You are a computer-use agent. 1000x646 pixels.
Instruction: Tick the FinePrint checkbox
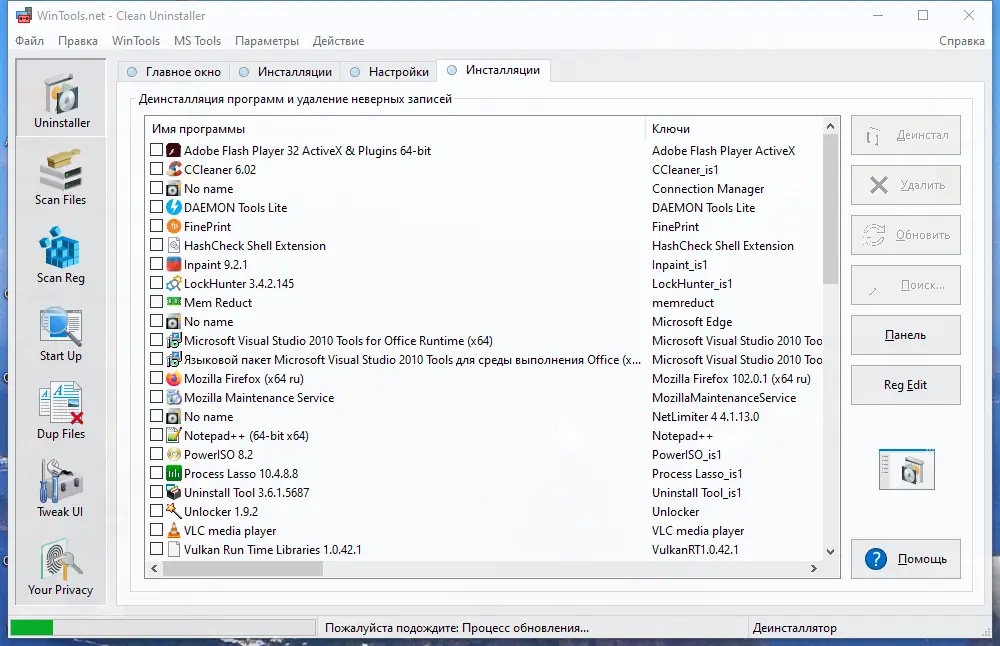156,226
